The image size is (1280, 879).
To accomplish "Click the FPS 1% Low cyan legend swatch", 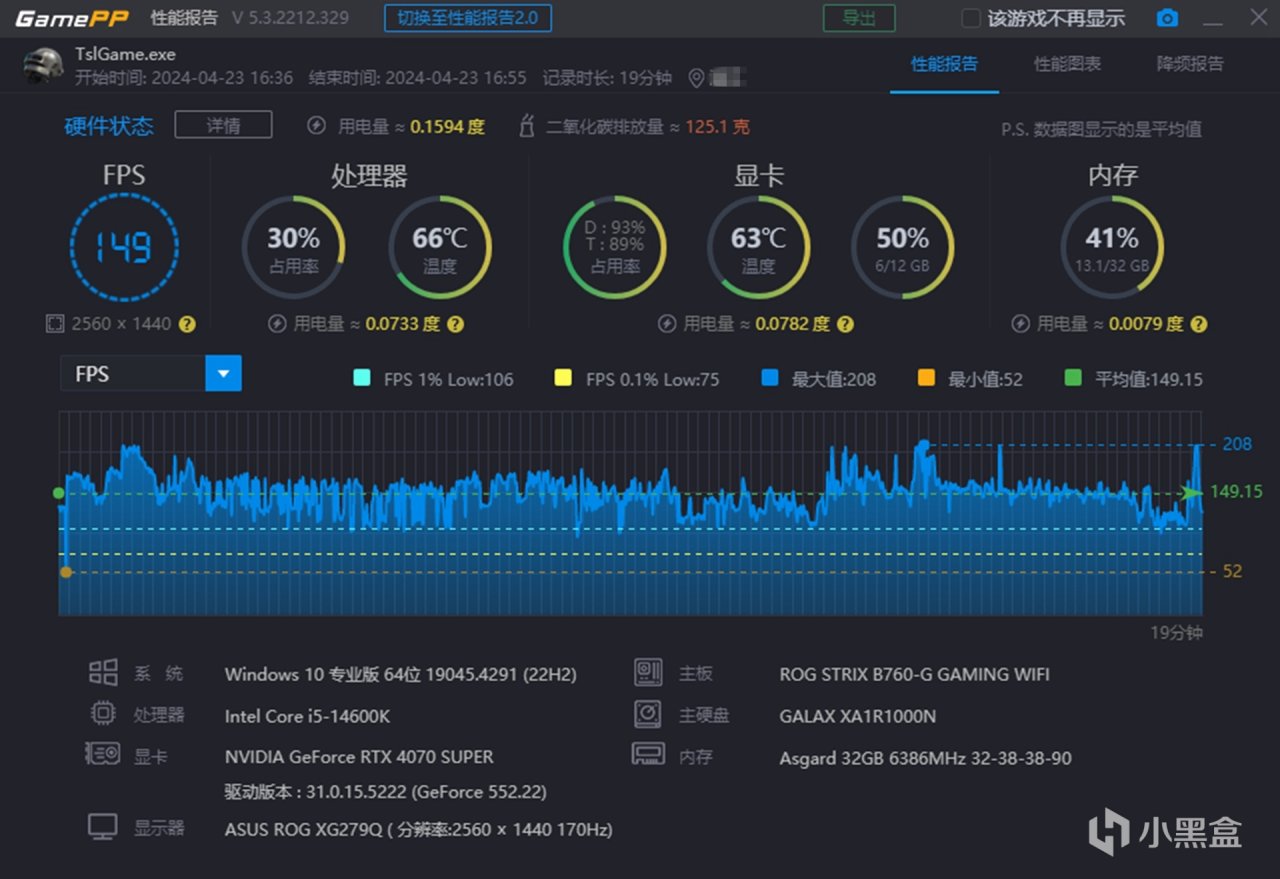I will point(362,378).
